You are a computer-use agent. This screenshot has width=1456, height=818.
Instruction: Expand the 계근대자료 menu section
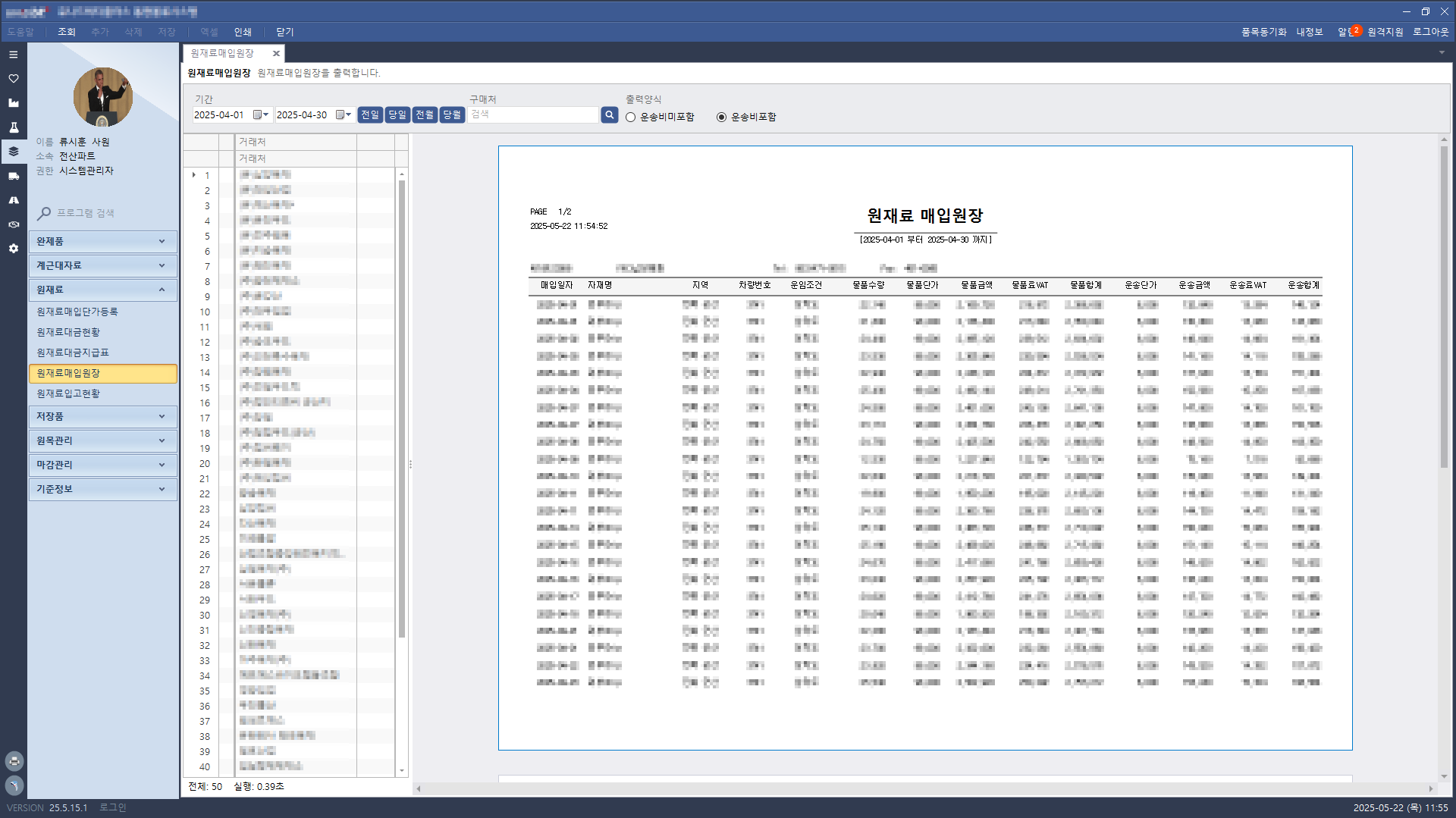pos(102,265)
